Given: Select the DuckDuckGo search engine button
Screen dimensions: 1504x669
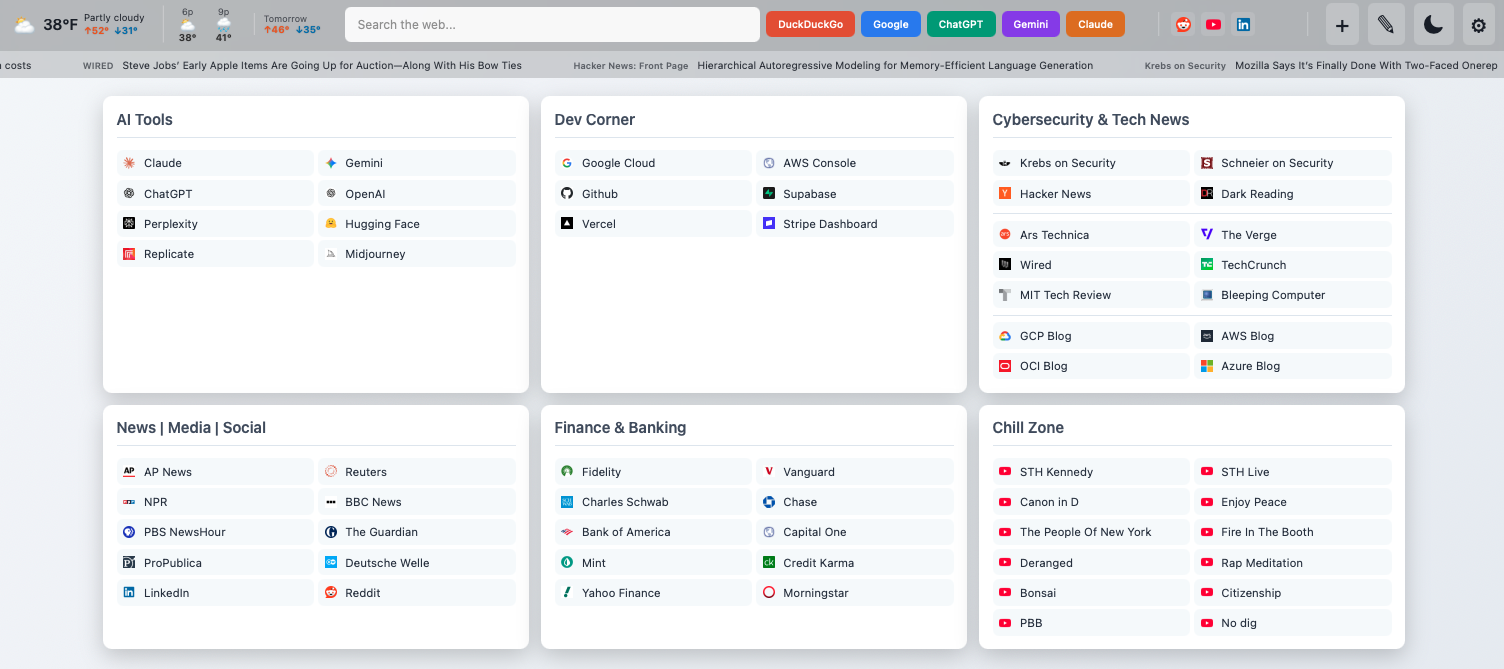Looking at the screenshot, I should (x=810, y=24).
